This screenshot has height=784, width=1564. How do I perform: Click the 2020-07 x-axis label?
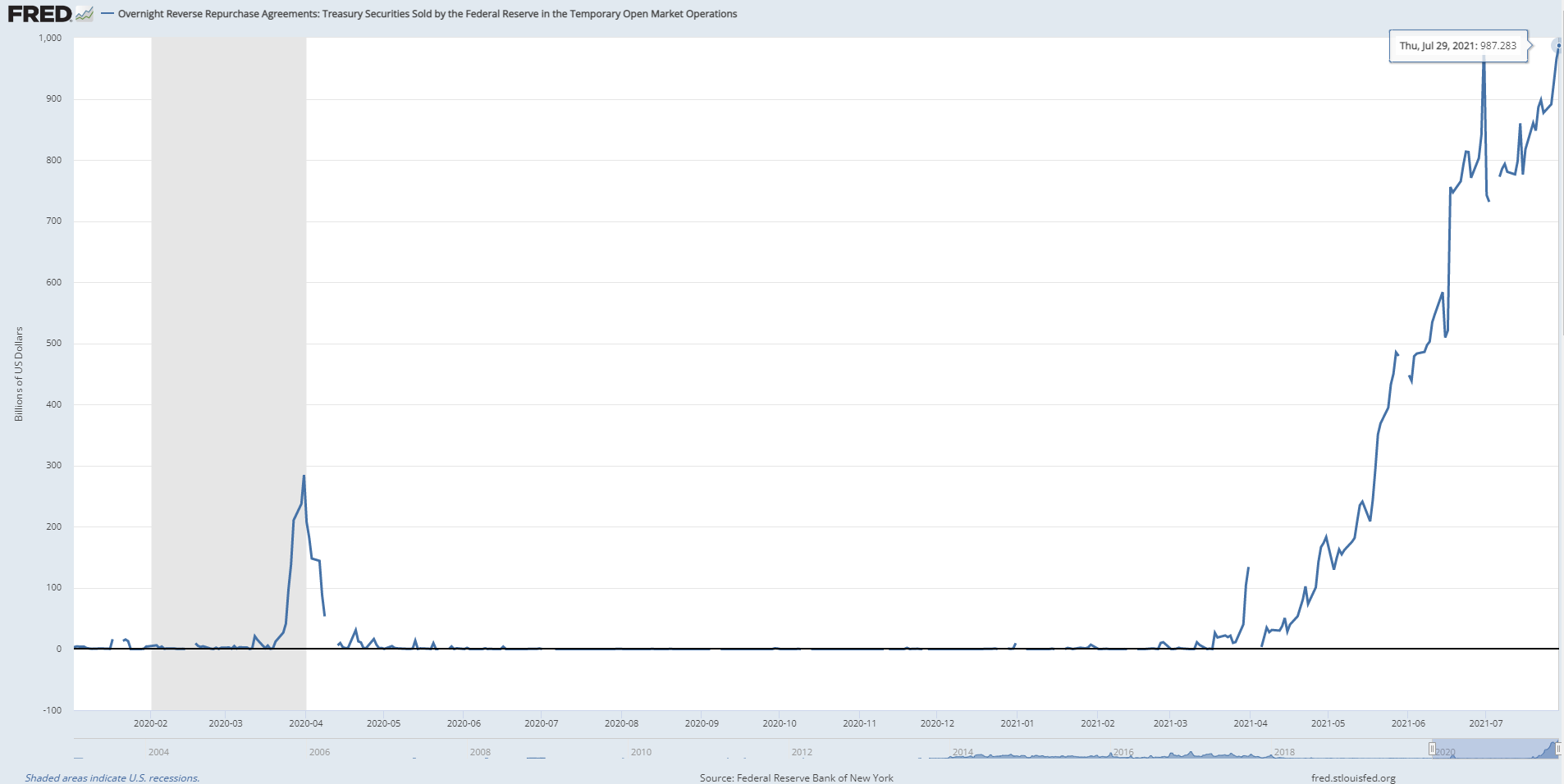click(x=542, y=723)
